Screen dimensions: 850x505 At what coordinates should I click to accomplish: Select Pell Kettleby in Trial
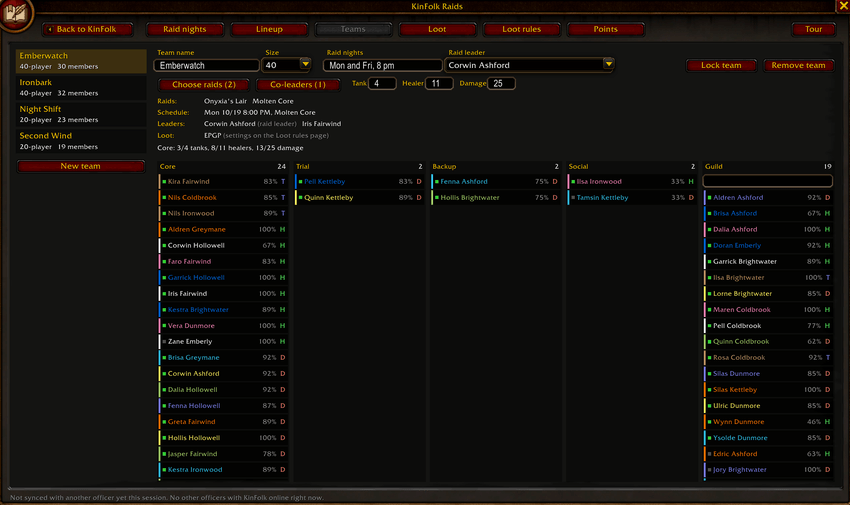359,182
